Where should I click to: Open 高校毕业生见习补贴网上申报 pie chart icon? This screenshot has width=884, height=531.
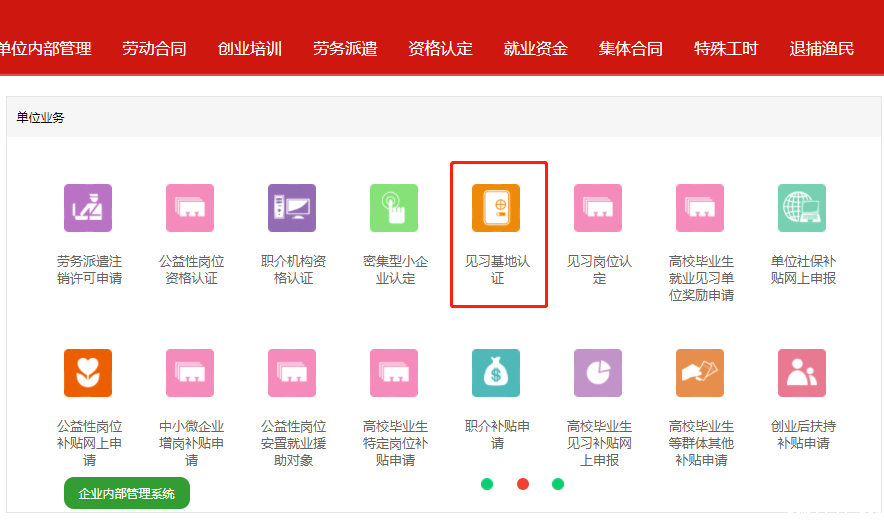(598, 373)
